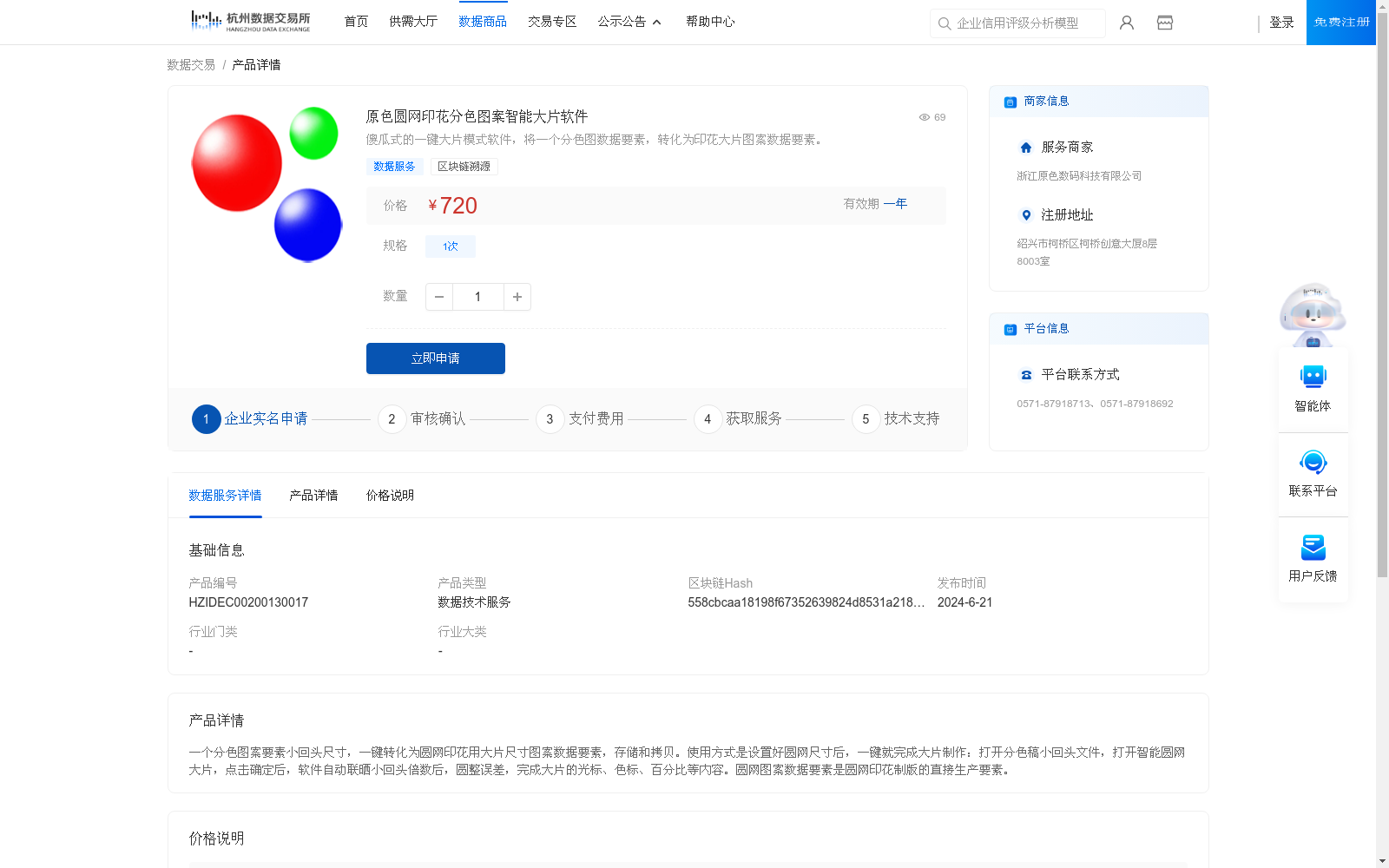Click the 登录 link
1389x868 pixels.
[1281, 23]
